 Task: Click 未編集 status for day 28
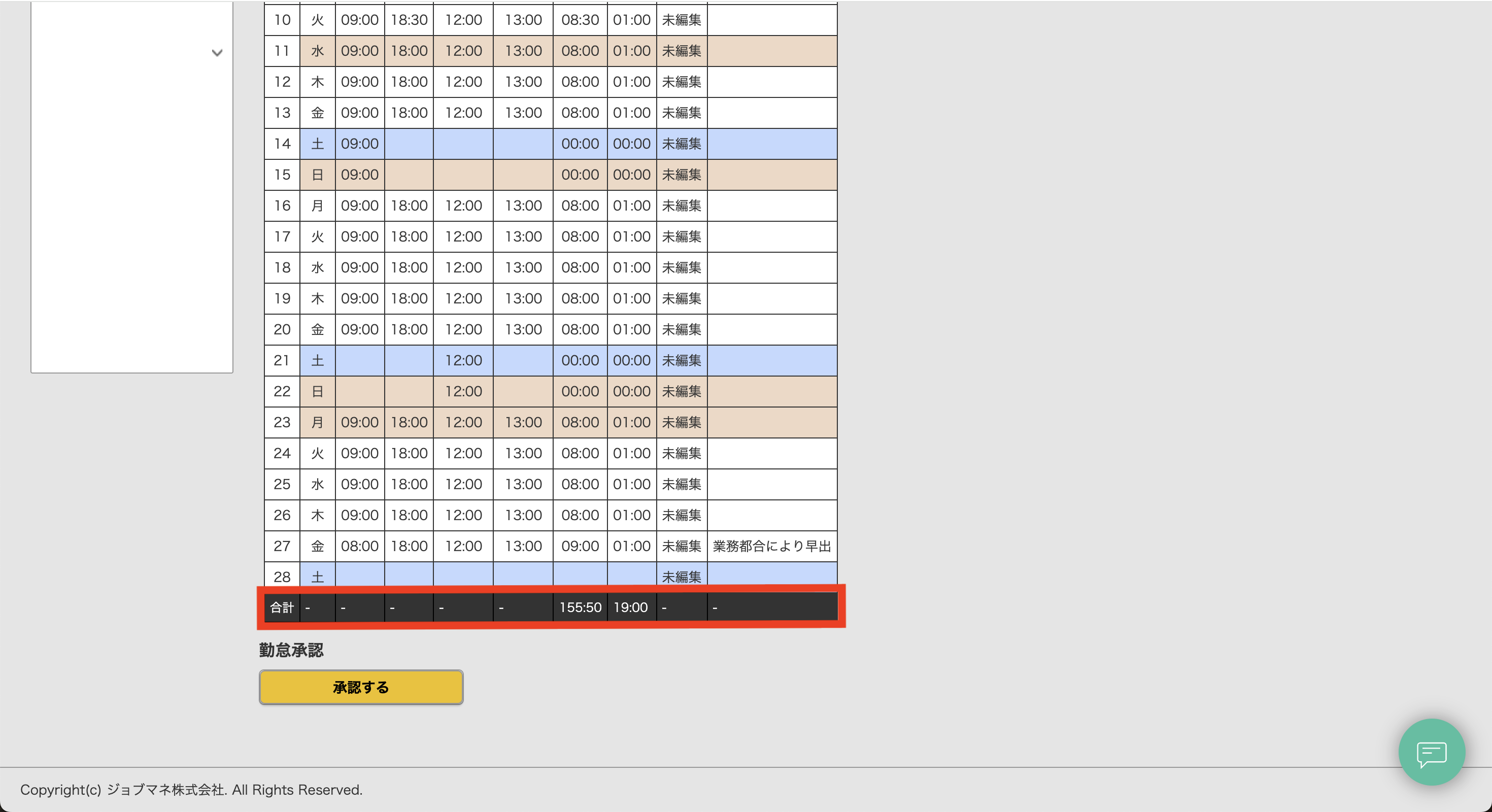tap(681, 577)
